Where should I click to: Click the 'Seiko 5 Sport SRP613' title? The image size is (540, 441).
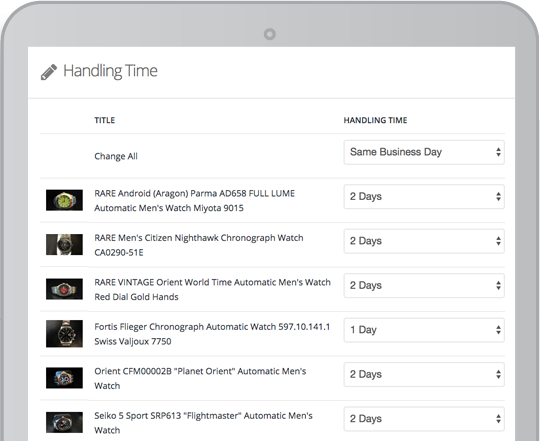pyautogui.click(x=203, y=423)
